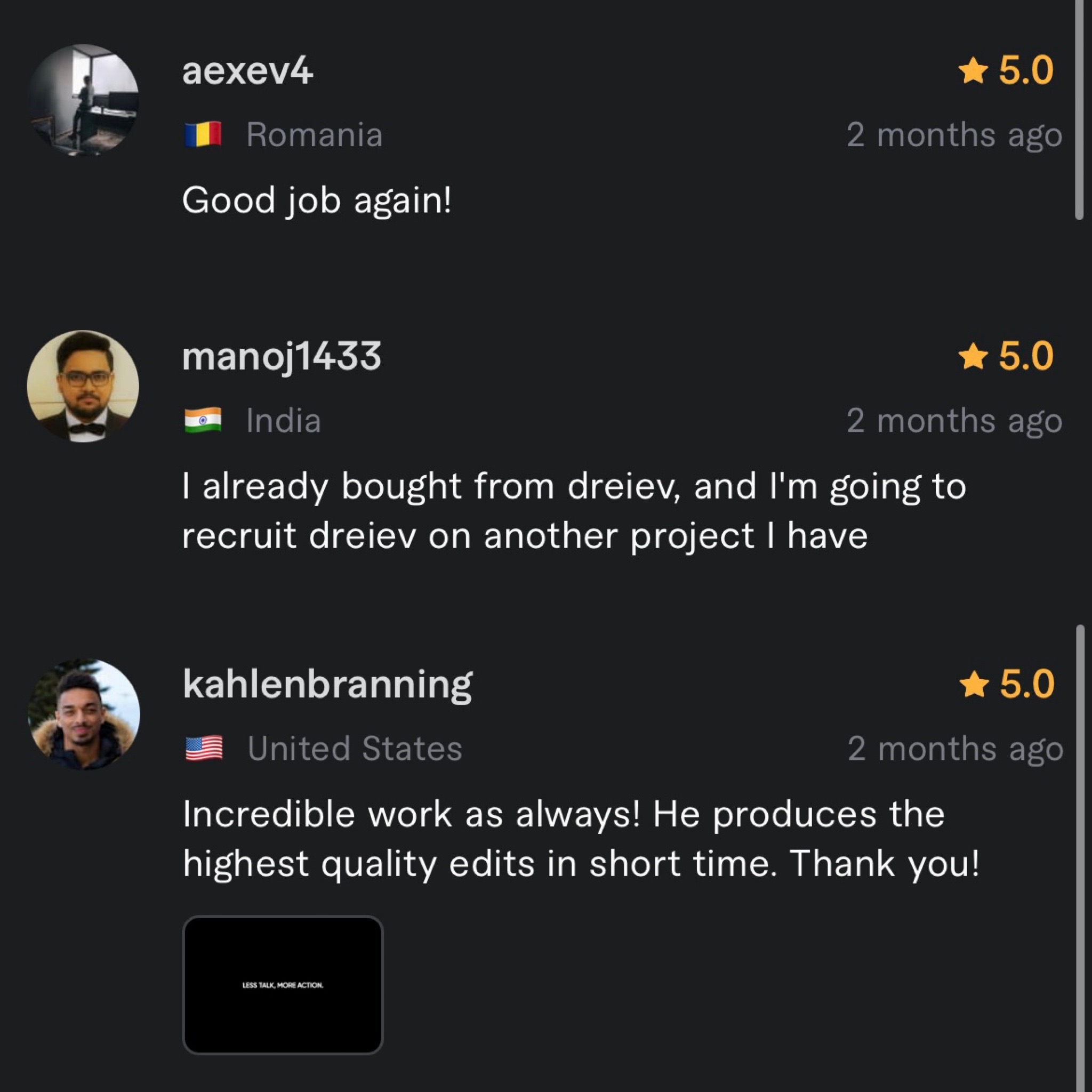Click the India flag icon
This screenshot has width=1092, height=1092.
(x=203, y=421)
